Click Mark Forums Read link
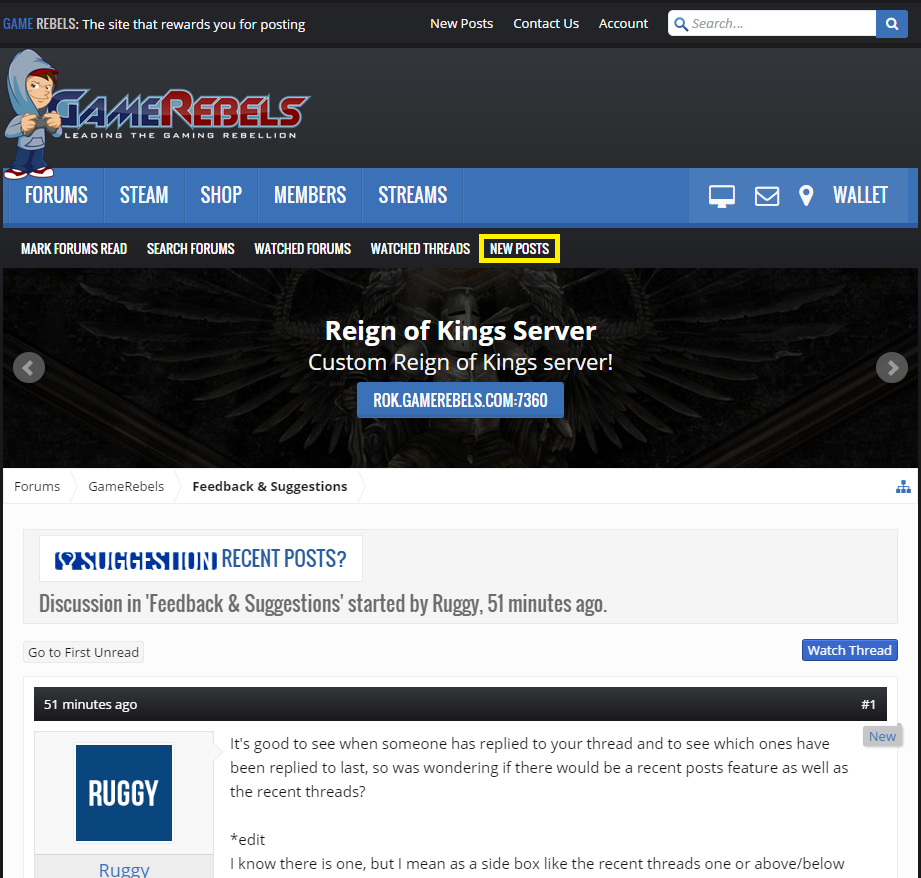The height and width of the screenshot is (878, 921). (x=74, y=249)
